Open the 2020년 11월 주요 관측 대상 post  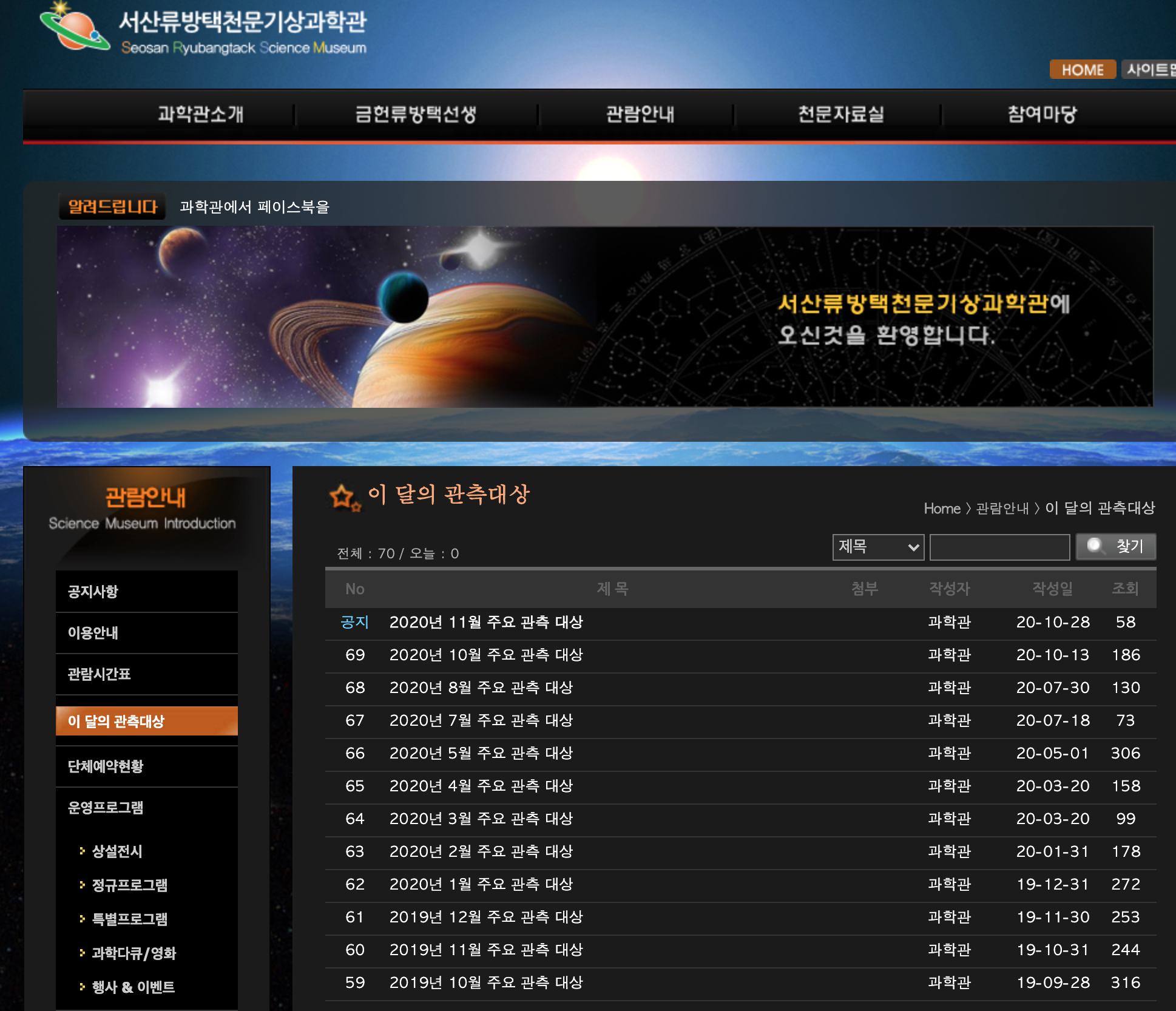coord(485,622)
